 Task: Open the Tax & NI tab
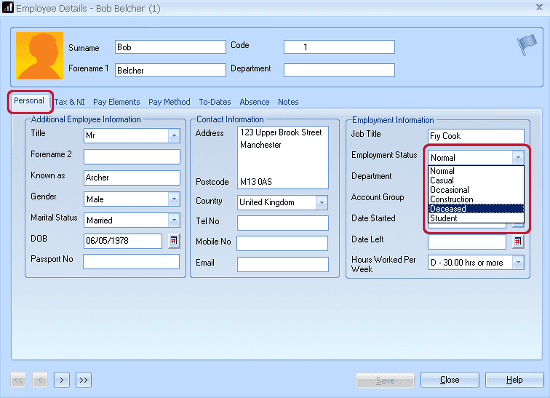[x=70, y=102]
